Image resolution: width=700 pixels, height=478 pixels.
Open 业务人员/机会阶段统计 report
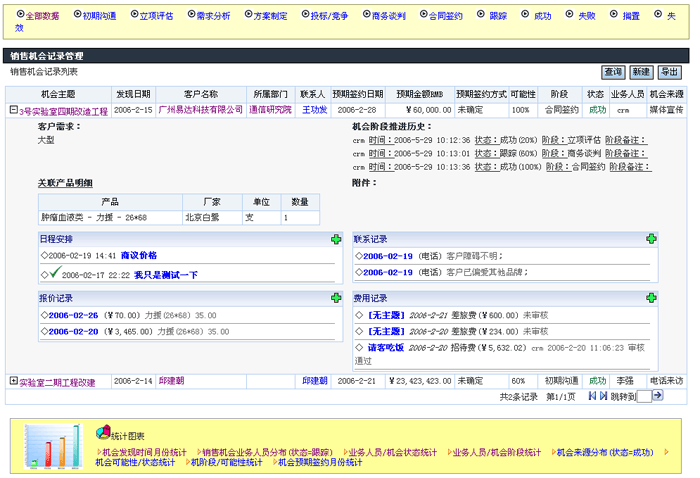pos(497,453)
